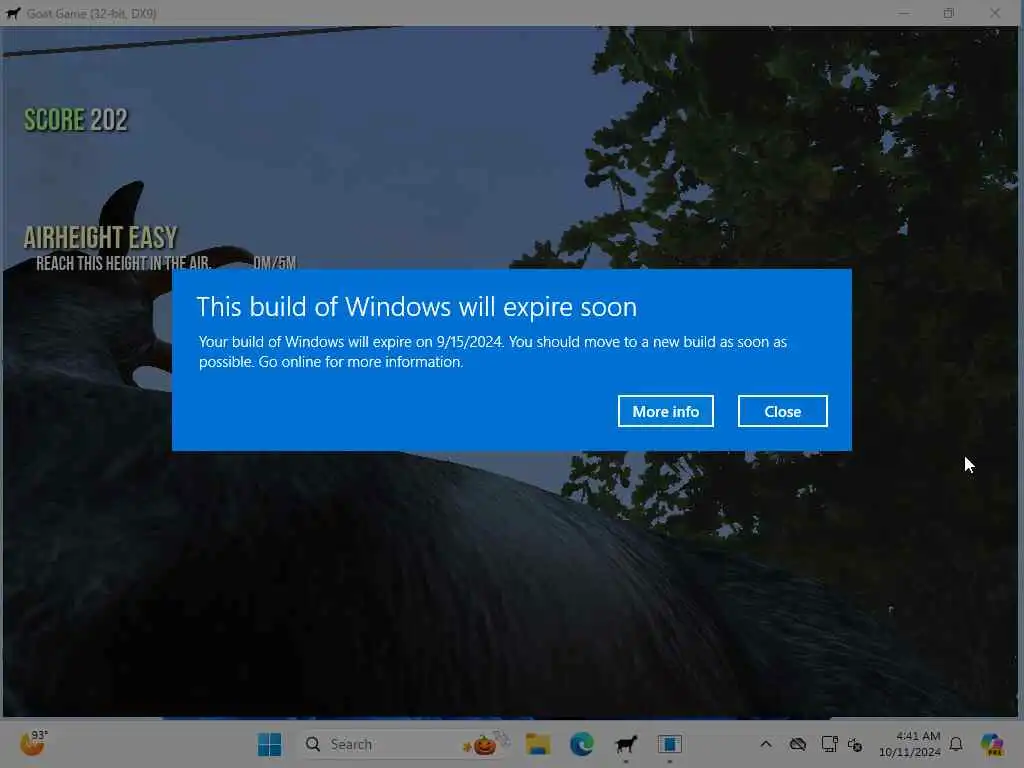Click the 0M/5M progress value
The image size is (1024, 768).
[274, 263]
